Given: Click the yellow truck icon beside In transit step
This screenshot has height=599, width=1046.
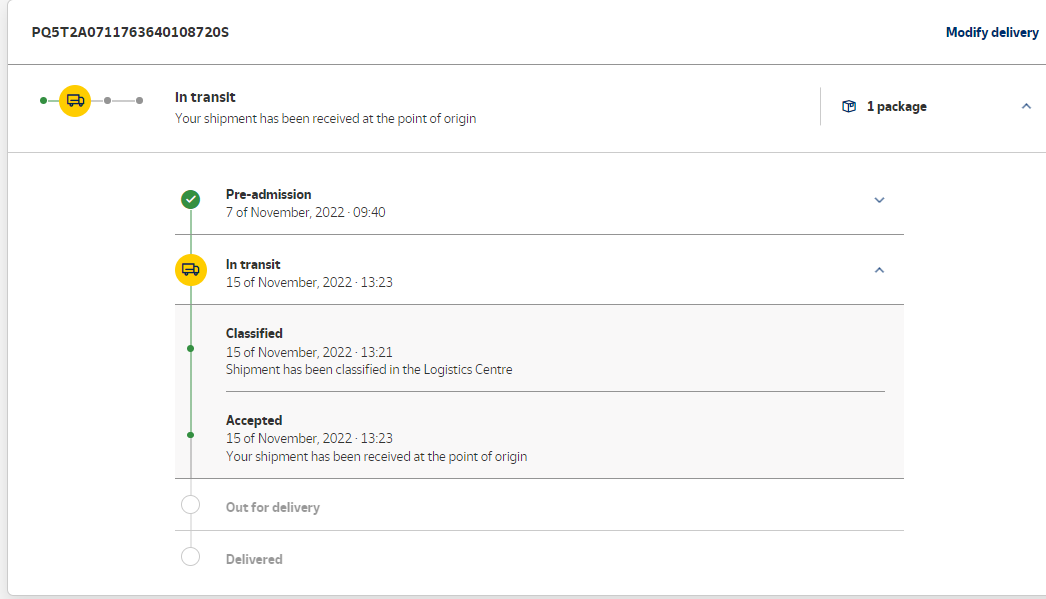Looking at the screenshot, I should (190, 270).
